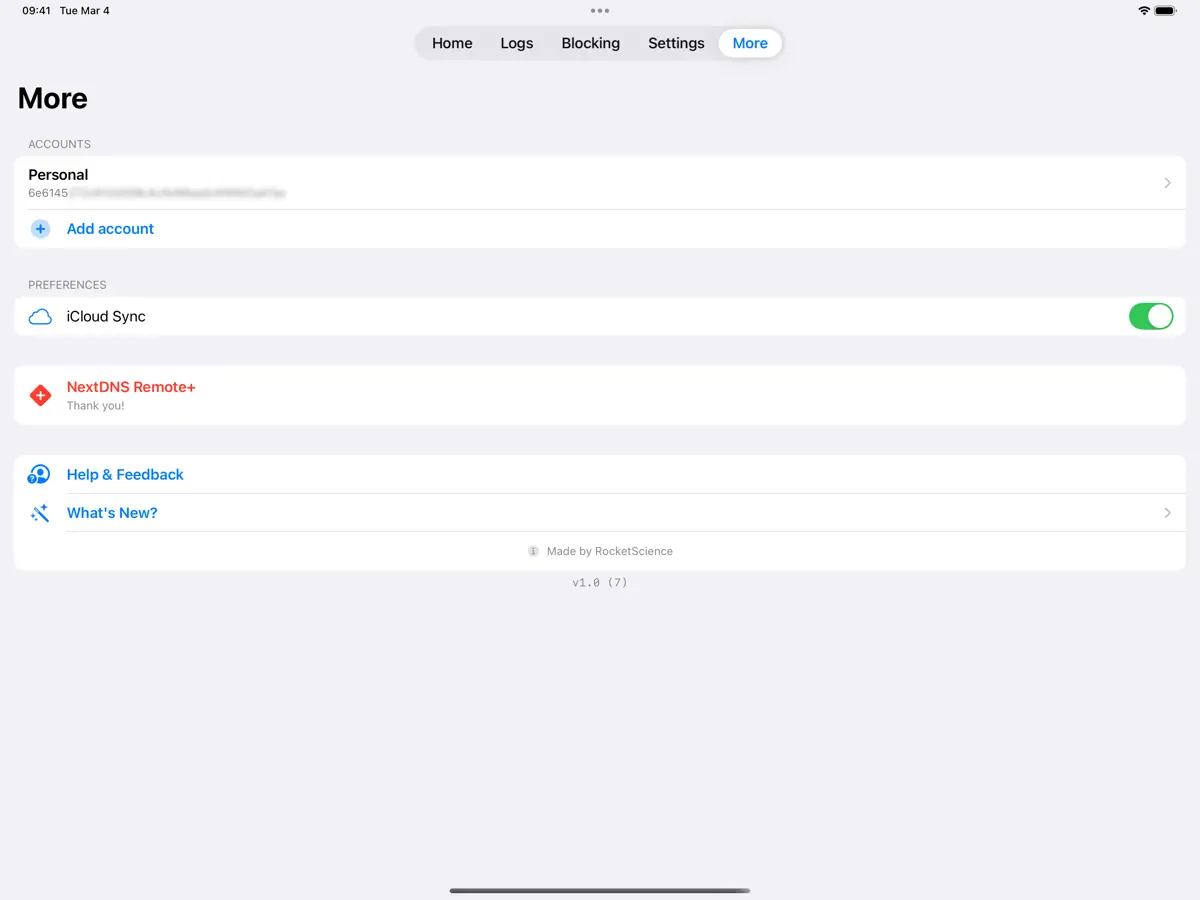The height and width of the screenshot is (900, 1200).
Task: Click the 09:41 clock in status bar
Action: click(37, 11)
